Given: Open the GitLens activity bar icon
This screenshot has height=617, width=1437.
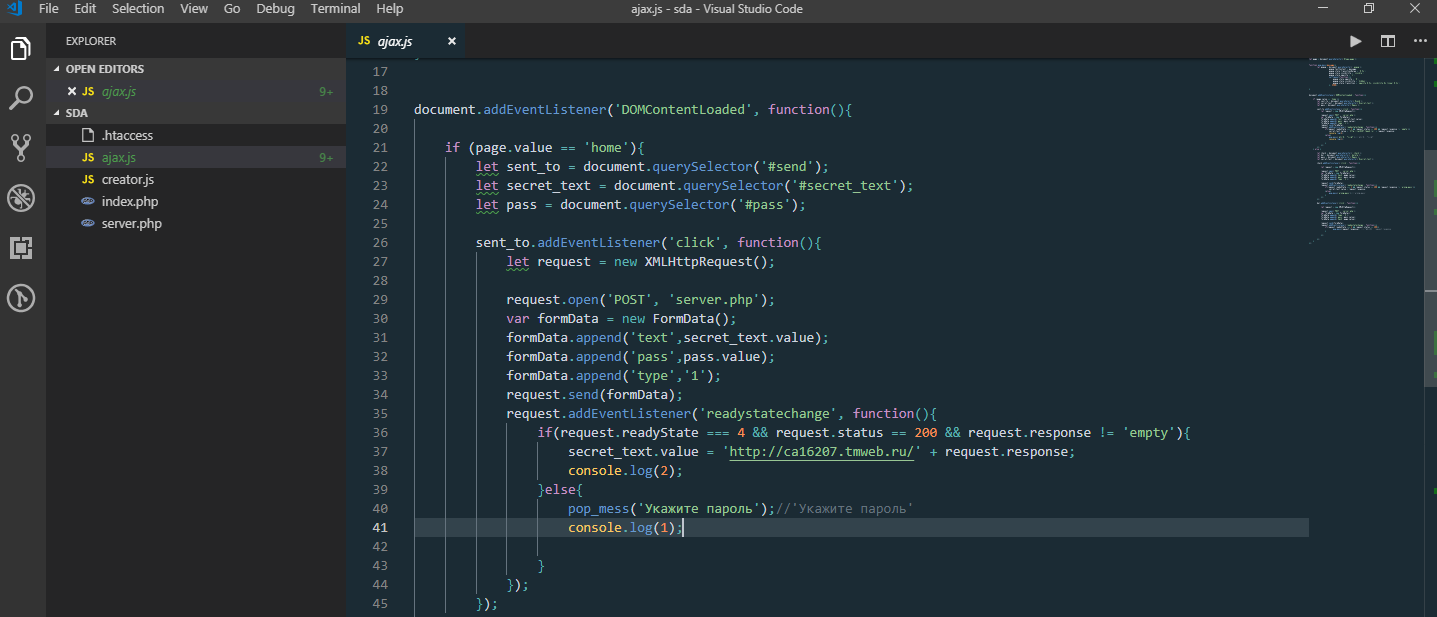Looking at the screenshot, I should coord(22,298).
